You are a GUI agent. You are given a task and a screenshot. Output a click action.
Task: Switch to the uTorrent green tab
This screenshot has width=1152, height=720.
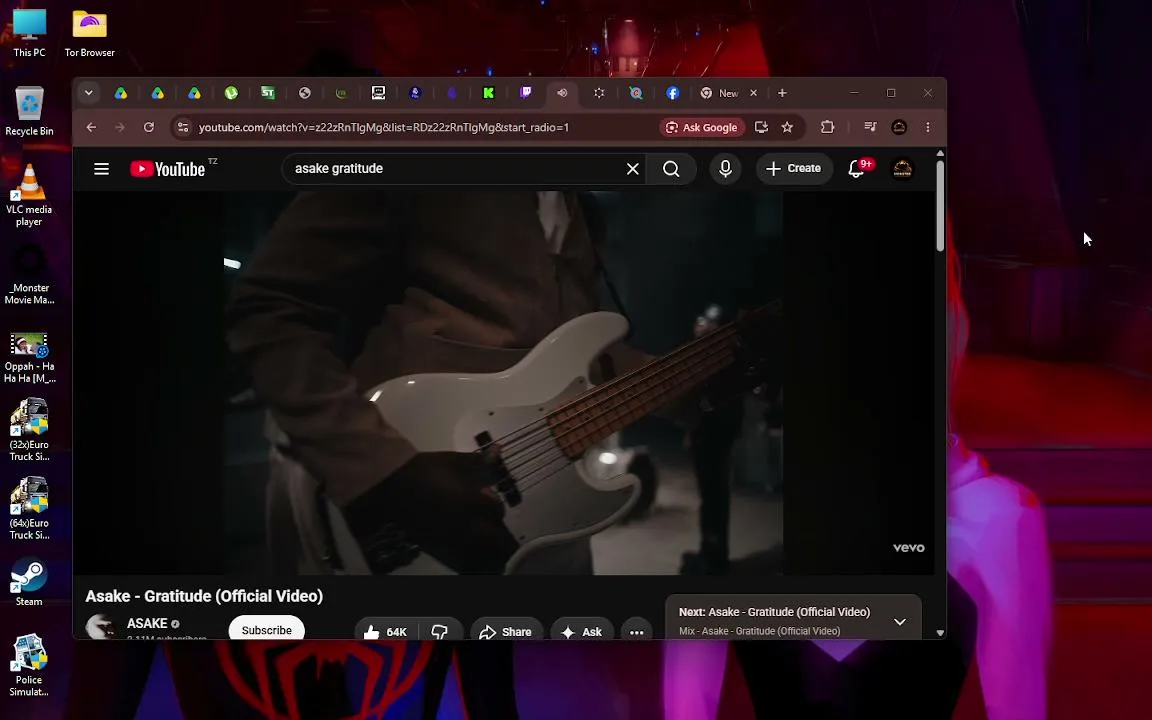231,93
